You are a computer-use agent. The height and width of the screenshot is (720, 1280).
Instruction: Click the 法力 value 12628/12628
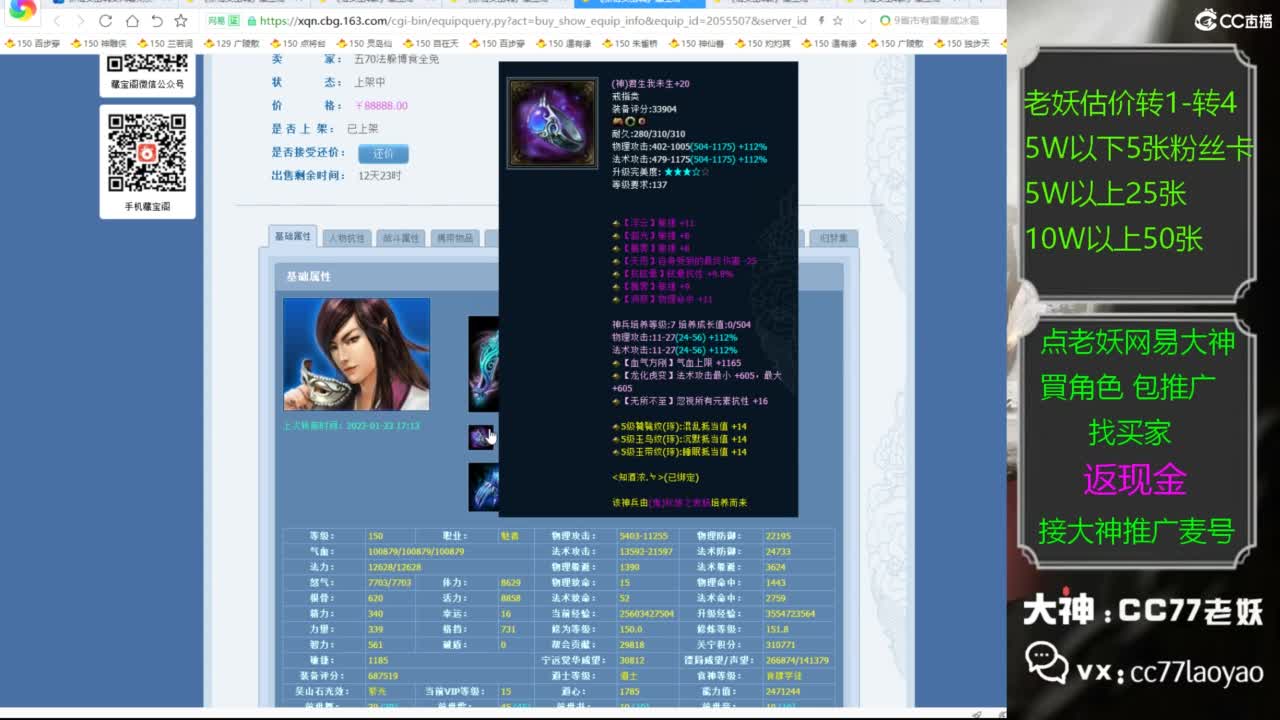tap(394, 567)
